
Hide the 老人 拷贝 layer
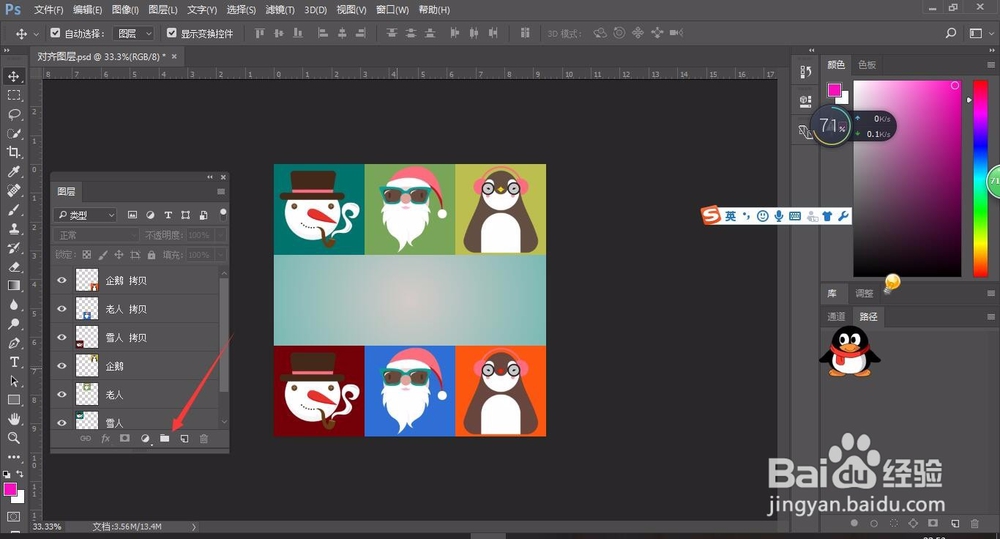coord(62,309)
